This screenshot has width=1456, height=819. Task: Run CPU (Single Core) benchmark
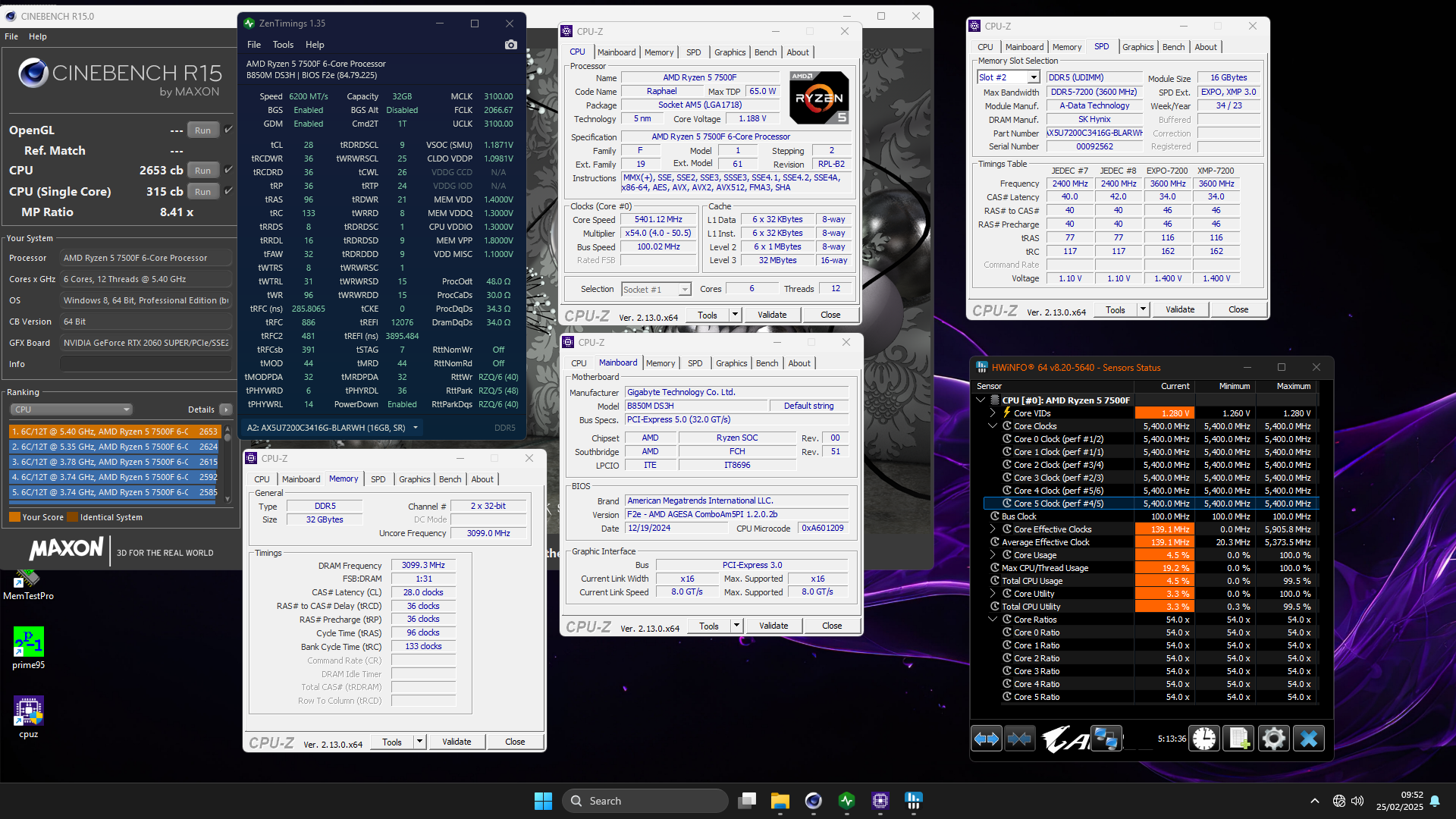coord(202,192)
